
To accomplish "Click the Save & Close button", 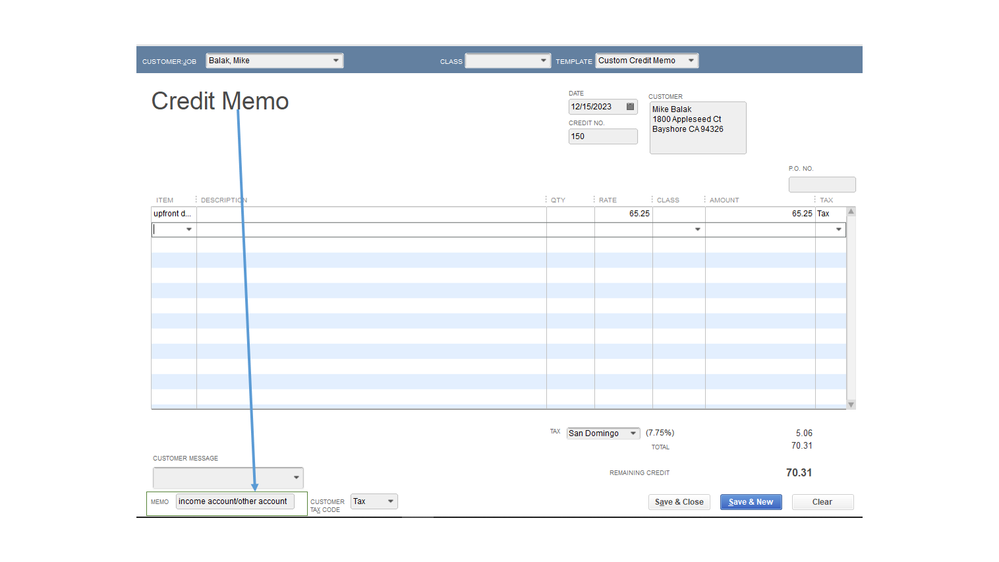I will pyautogui.click(x=679, y=502).
